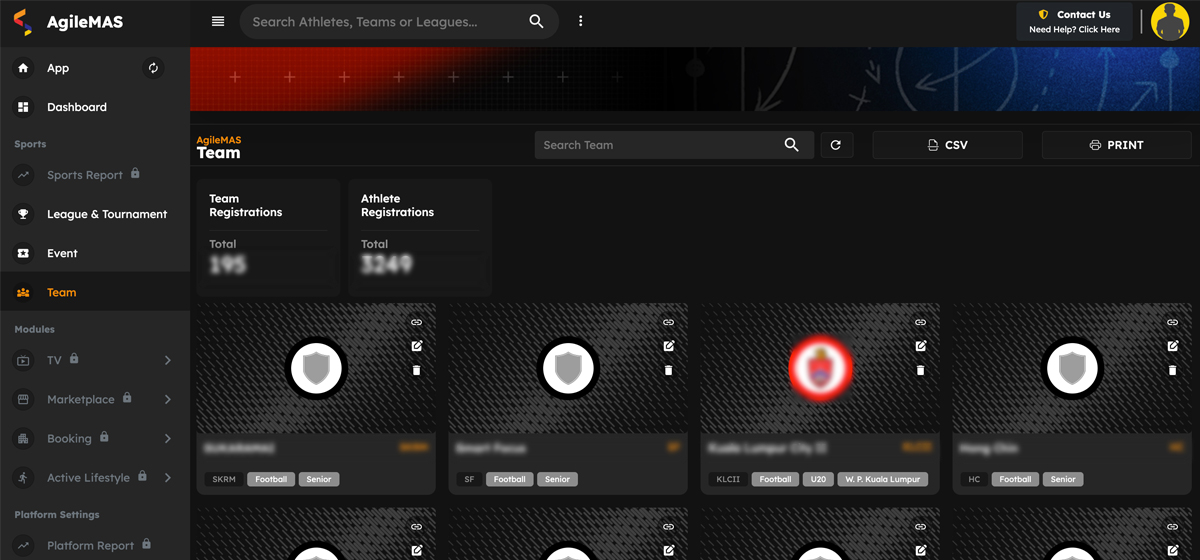
Task: Click the hamburger menu icon in header
Action: tap(218, 22)
